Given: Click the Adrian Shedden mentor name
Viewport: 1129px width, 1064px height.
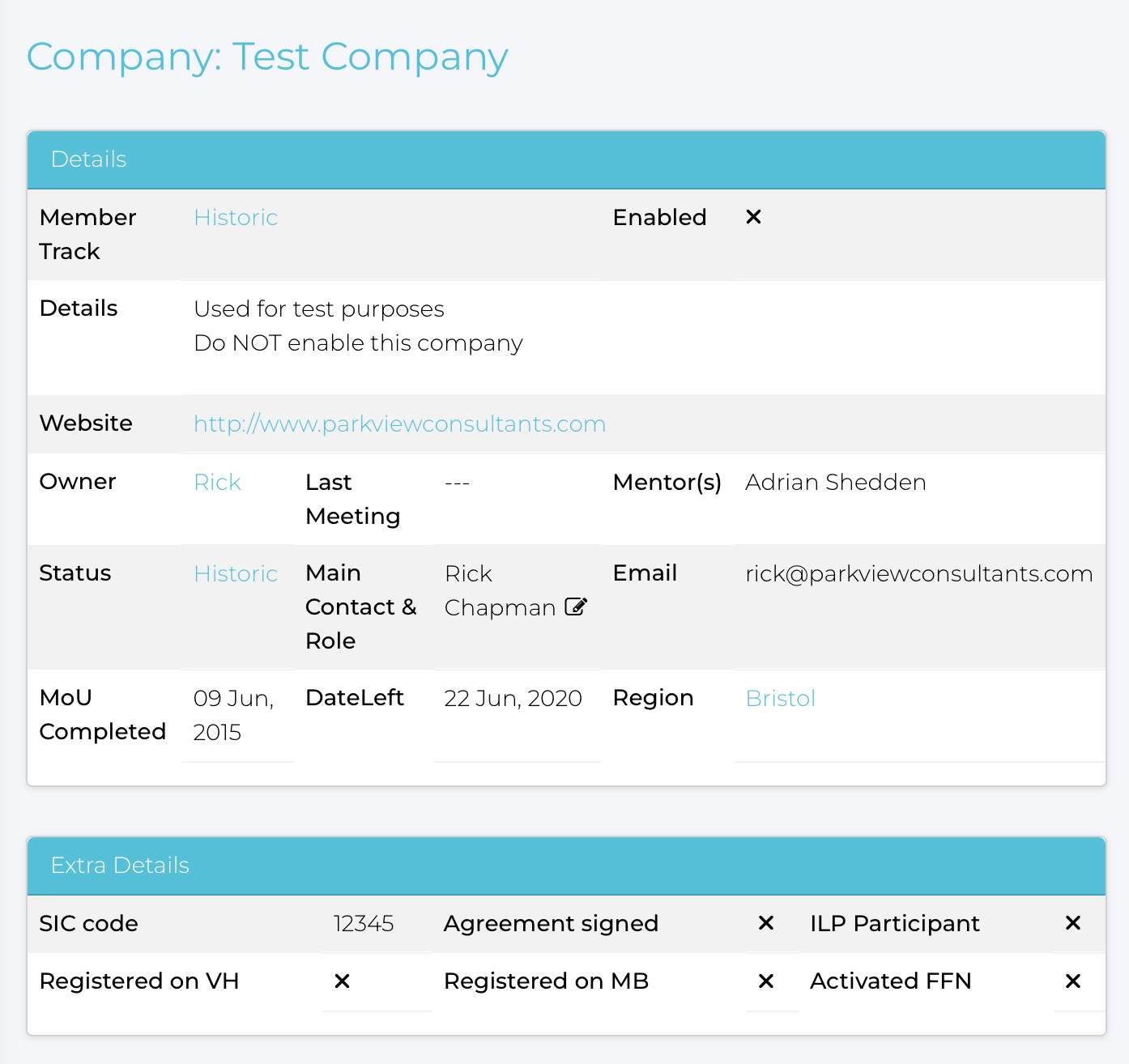Looking at the screenshot, I should pos(835,483).
